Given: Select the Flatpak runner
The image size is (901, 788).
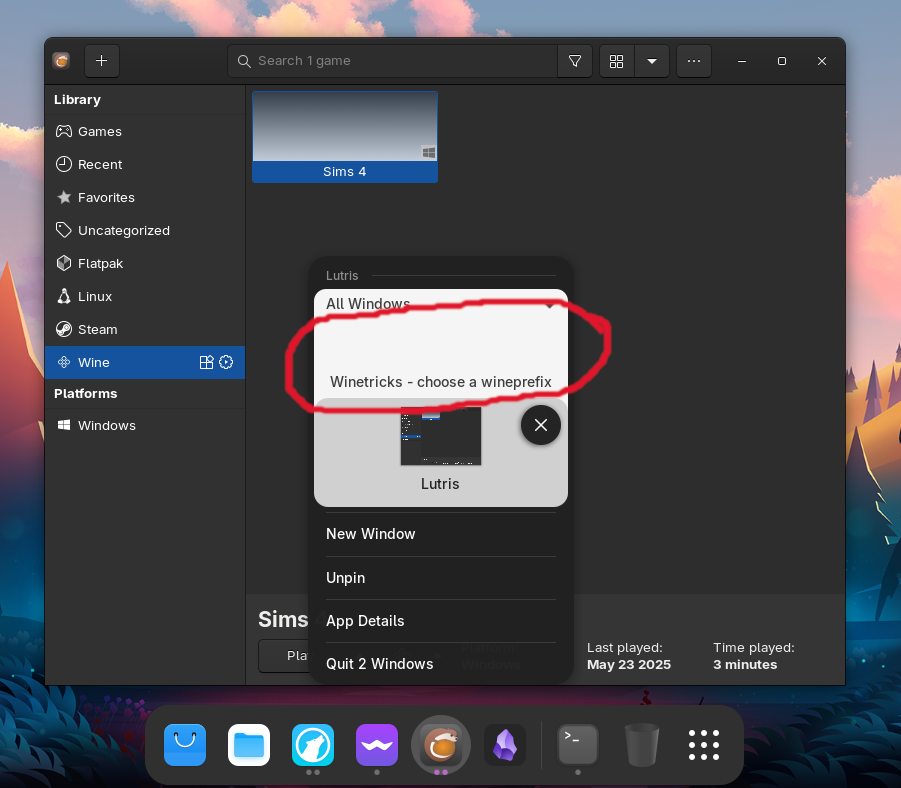Looking at the screenshot, I should (x=145, y=263).
